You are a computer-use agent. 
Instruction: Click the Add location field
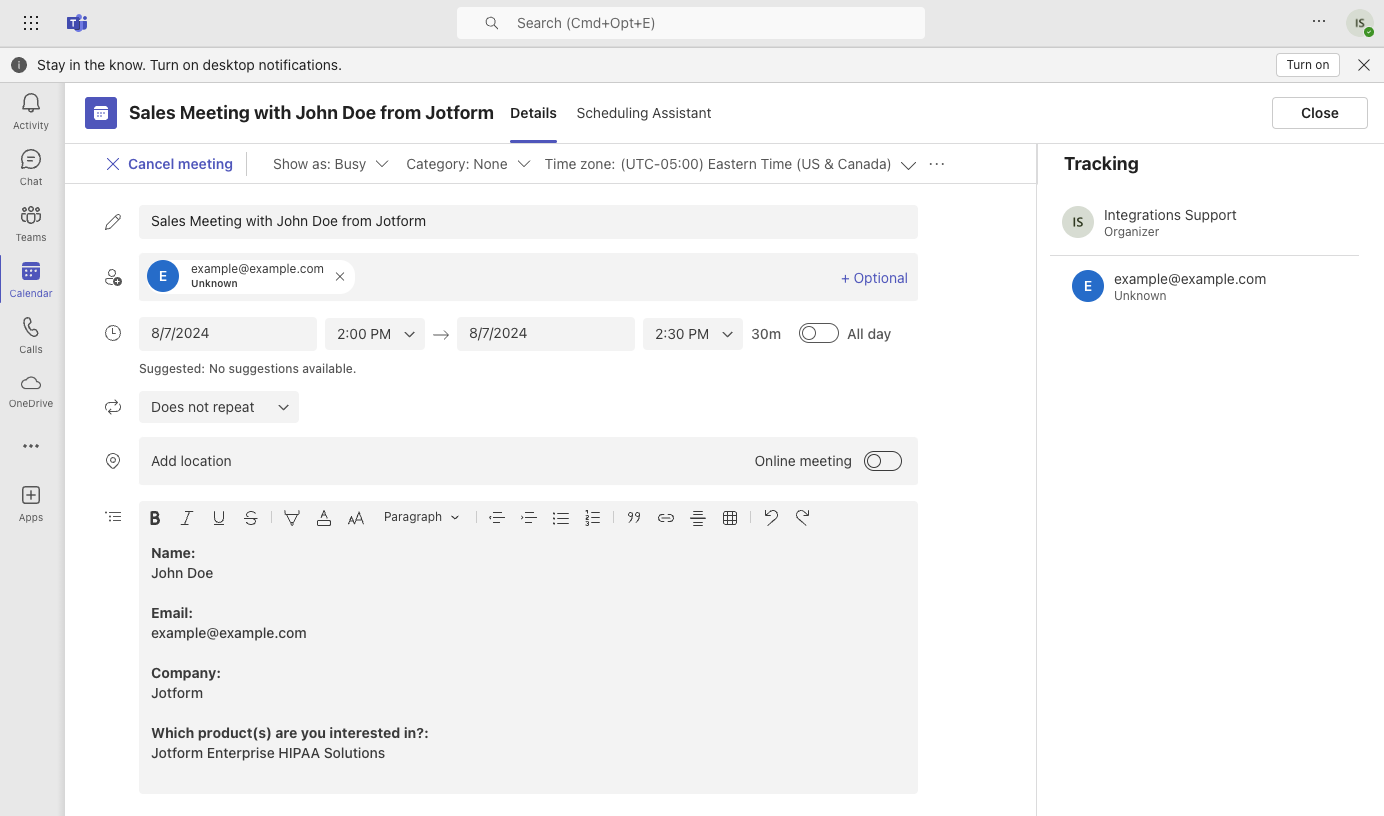click(440, 461)
